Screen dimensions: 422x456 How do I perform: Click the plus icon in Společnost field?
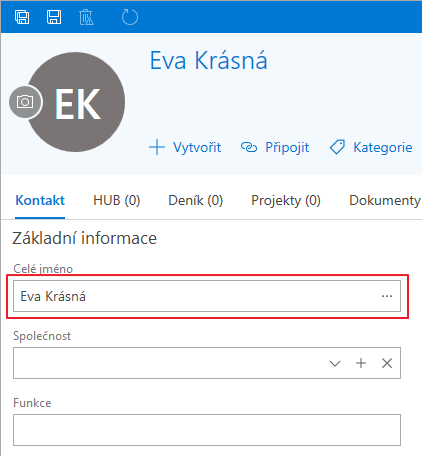(361, 363)
